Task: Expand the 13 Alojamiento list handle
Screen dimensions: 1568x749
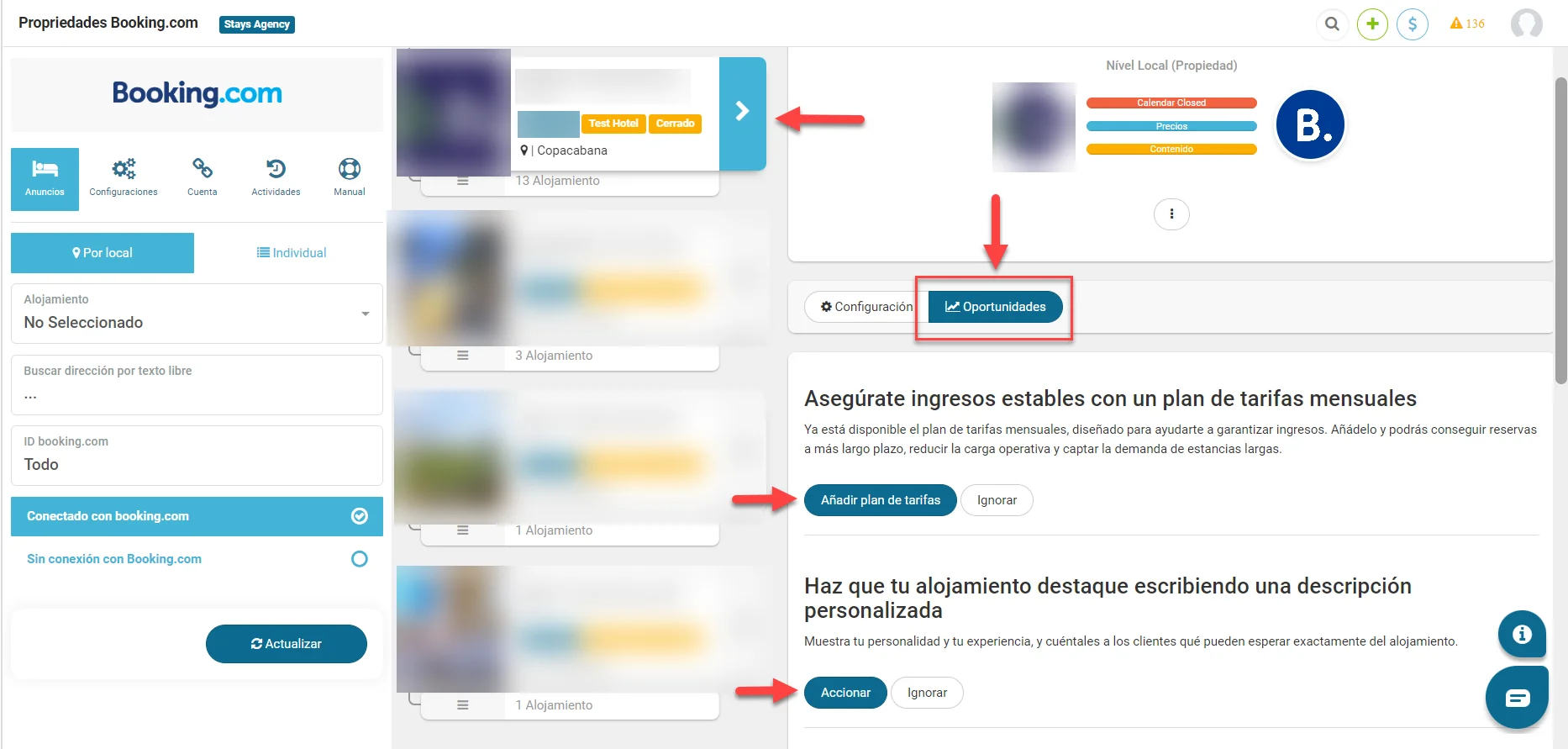Action: coord(462,181)
